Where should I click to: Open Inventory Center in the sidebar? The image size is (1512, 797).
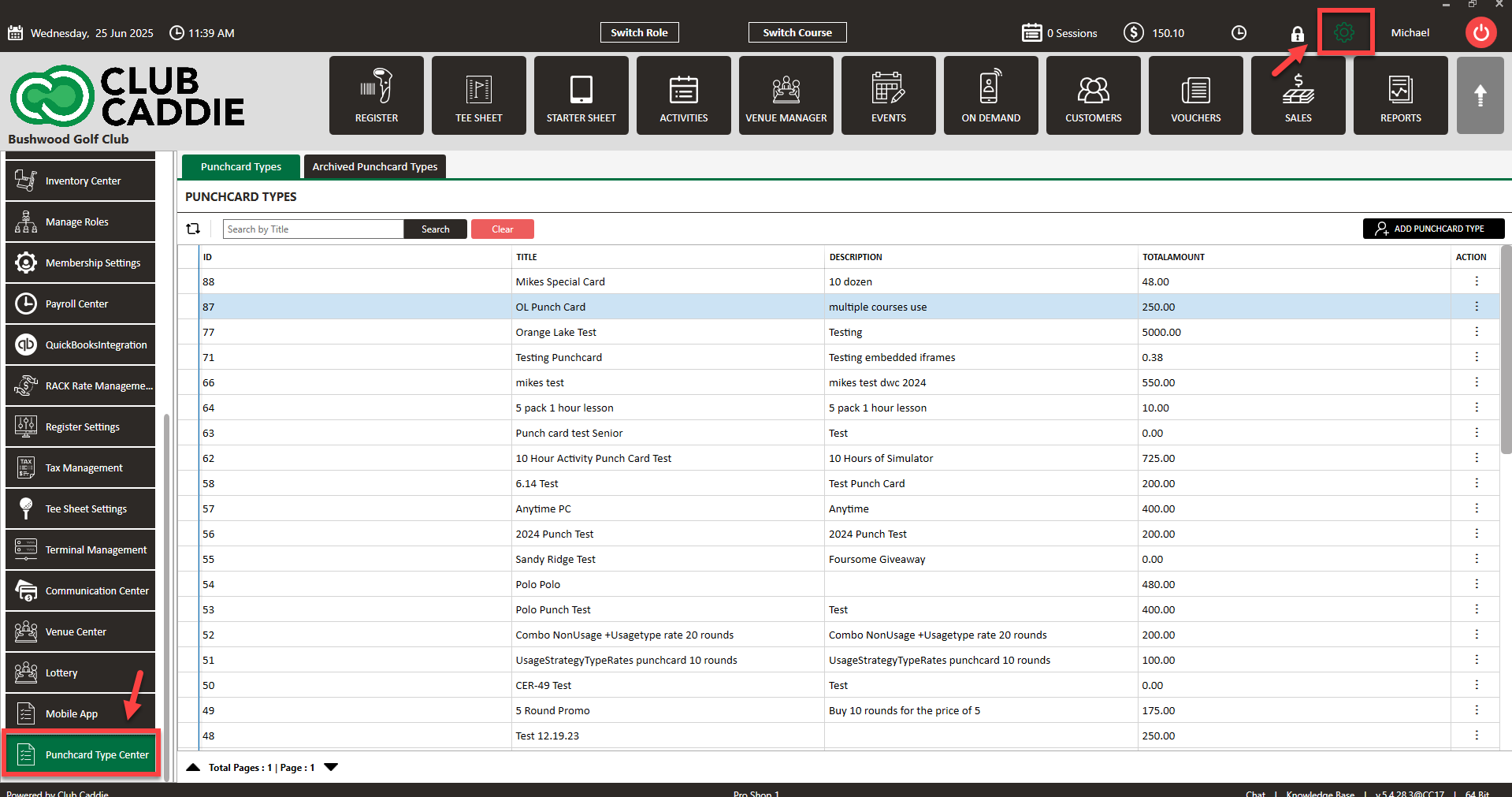click(80, 181)
